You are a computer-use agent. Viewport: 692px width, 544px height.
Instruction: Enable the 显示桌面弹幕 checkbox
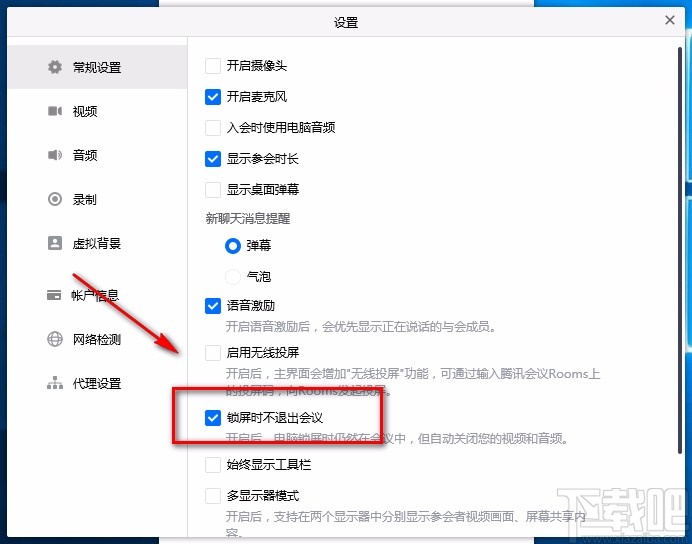click(x=213, y=190)
